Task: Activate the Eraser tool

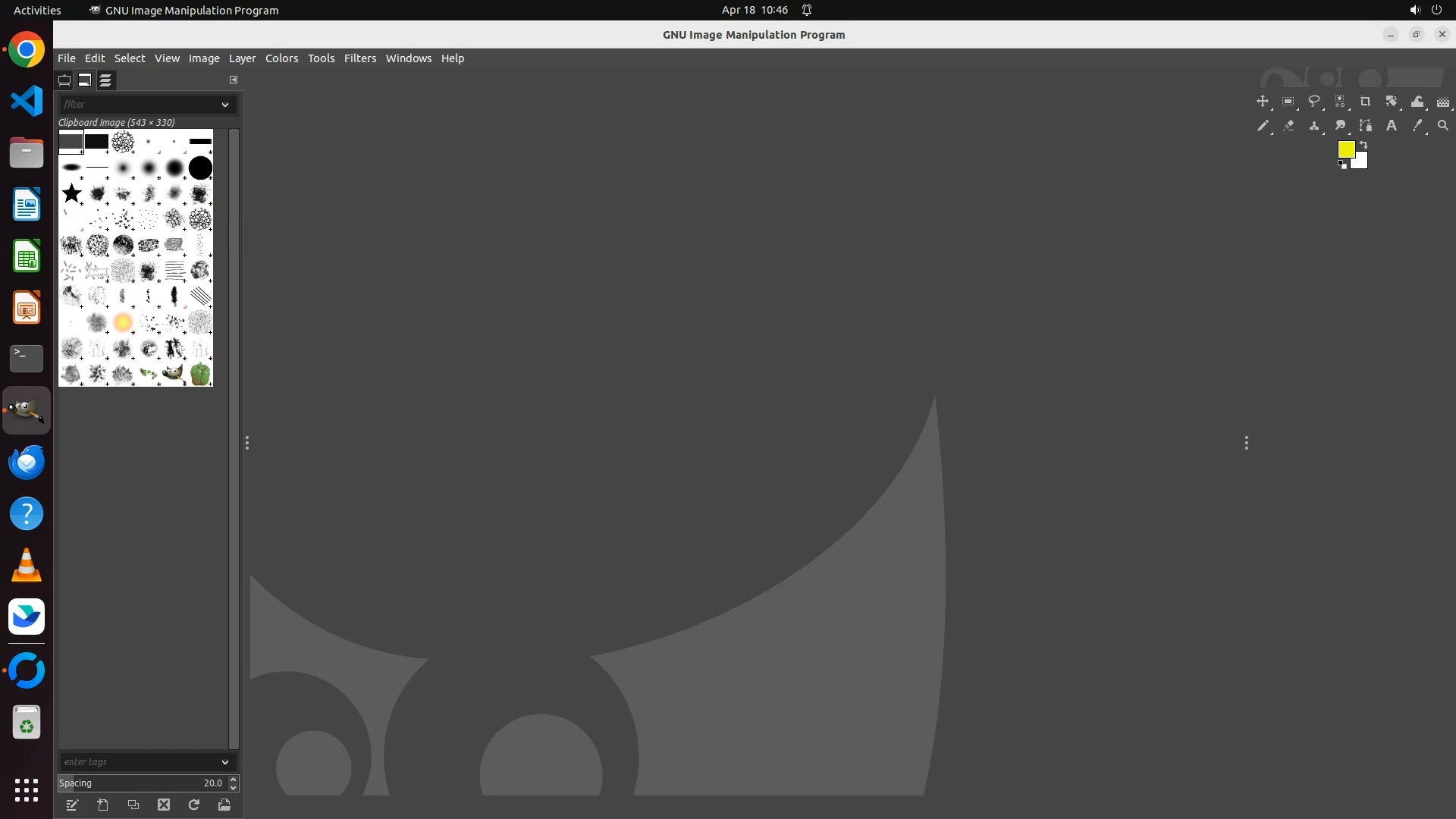Action: pyautogui.click(x=1288, y=126)
